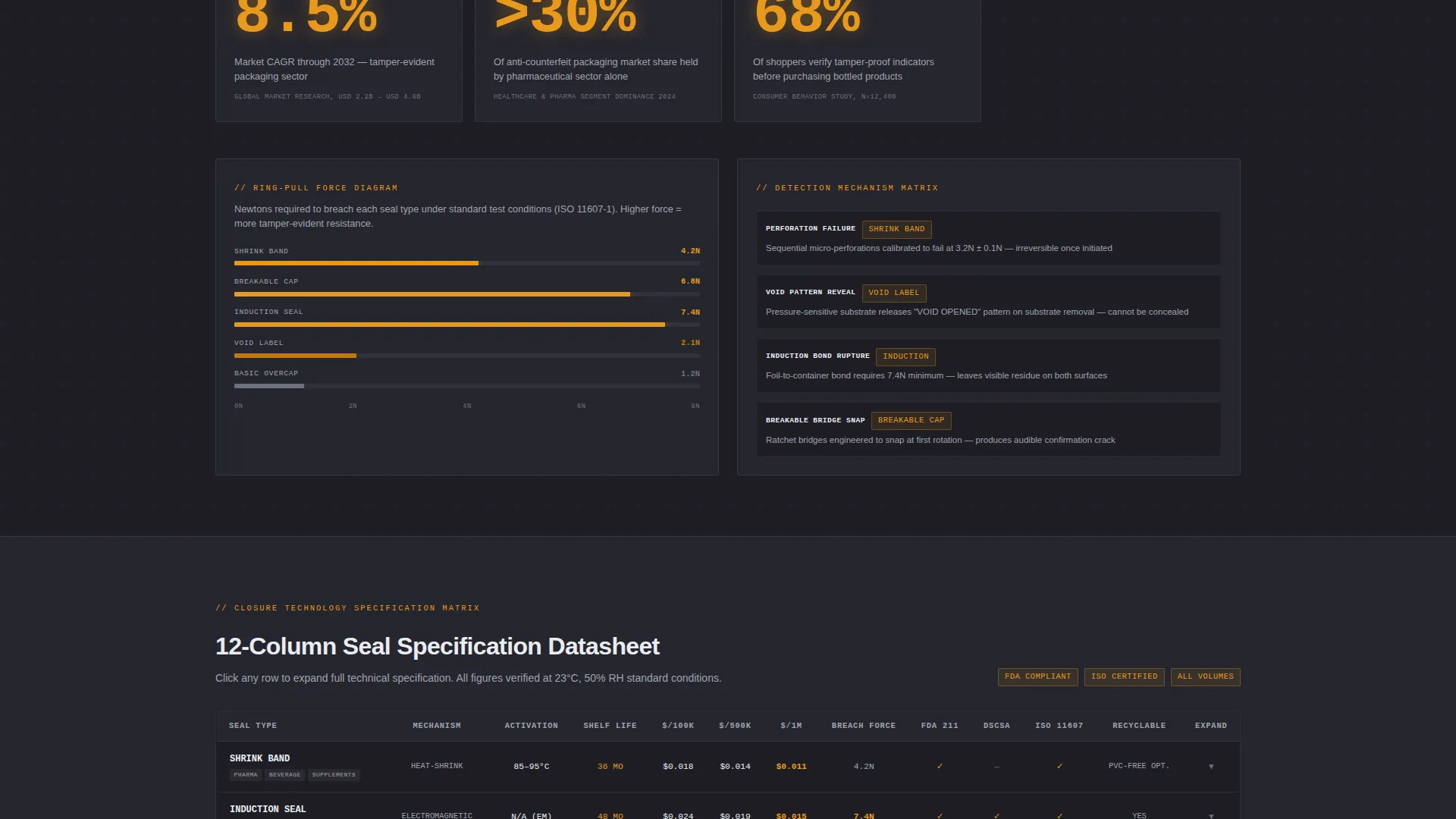
Task: Click the Induction Seal seal type name
Action: coord(268,809)
